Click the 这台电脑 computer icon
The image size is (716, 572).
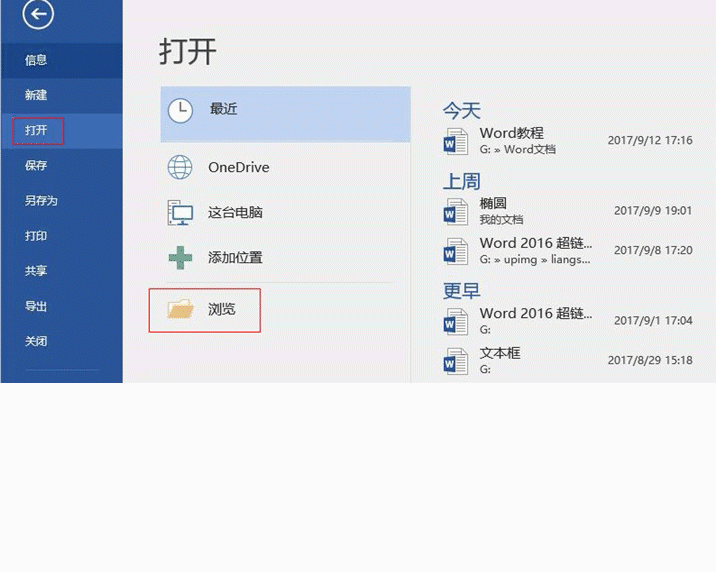coord(180,213)
